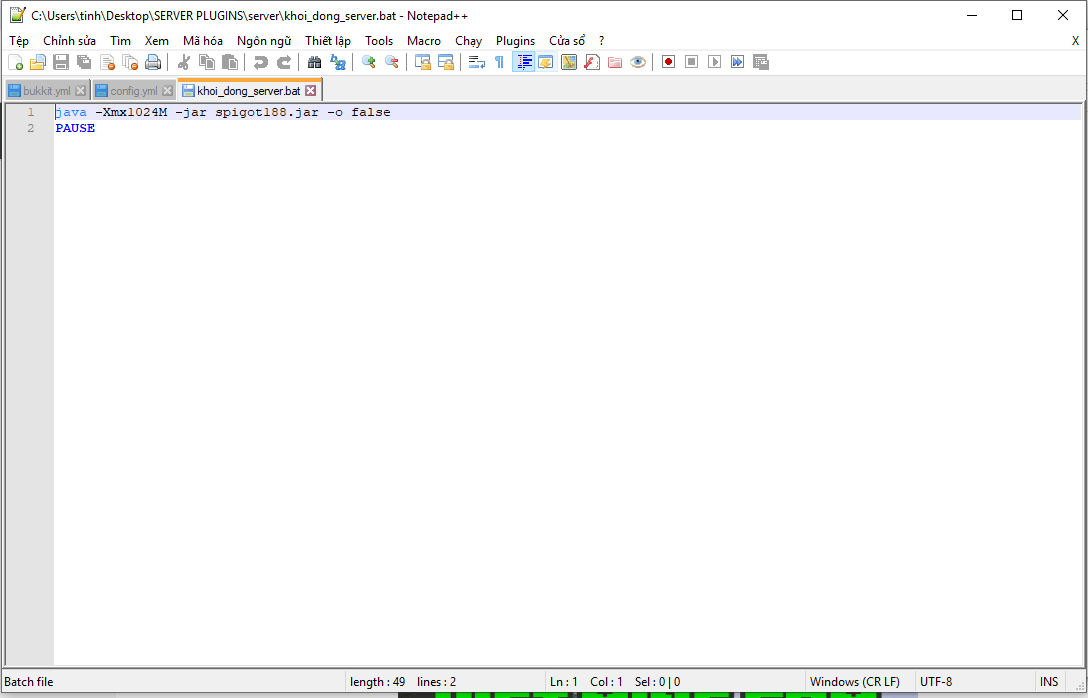Click line 1 of the batch script

click(x=200, y=112)
